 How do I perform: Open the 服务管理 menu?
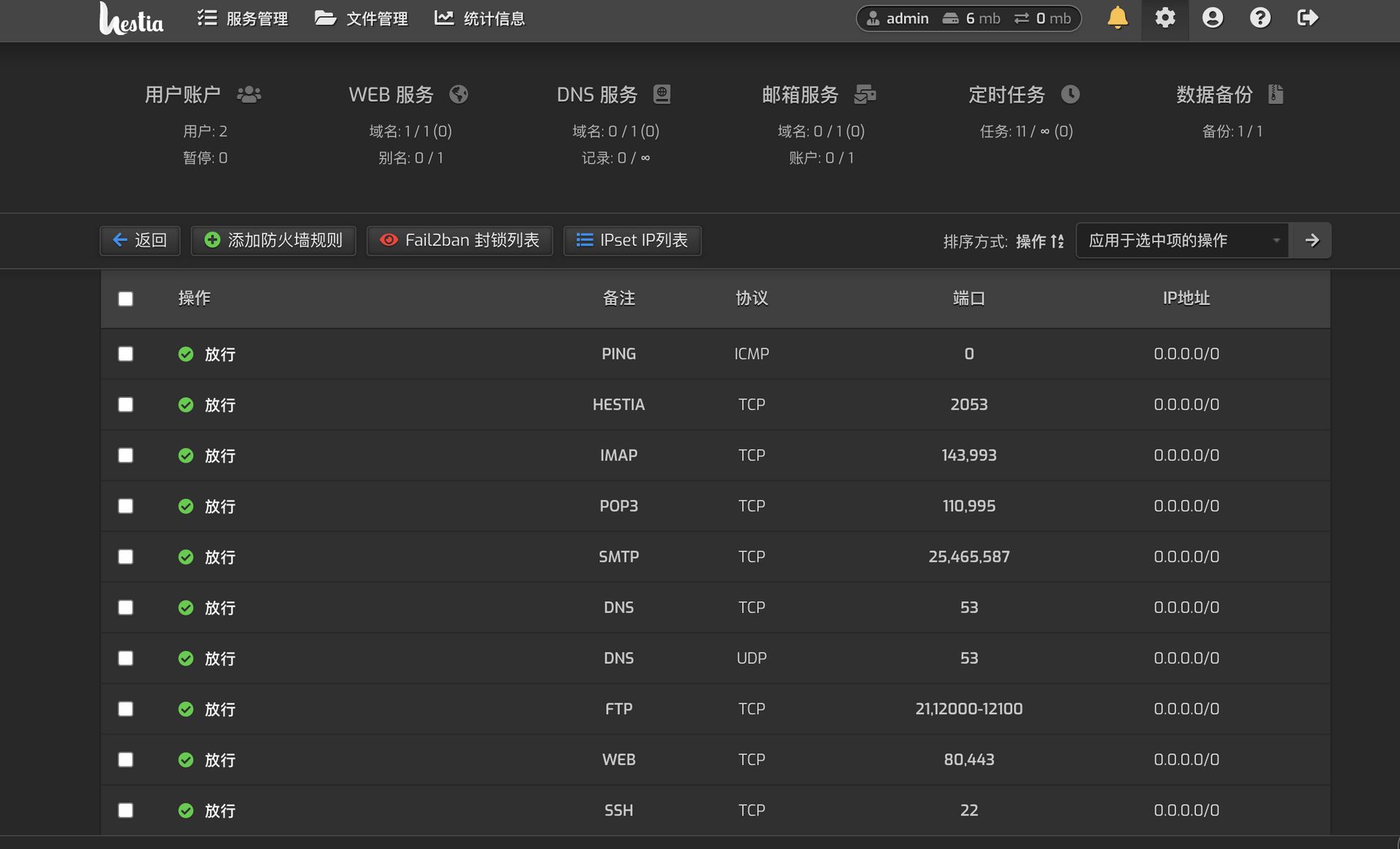(243, 18)
